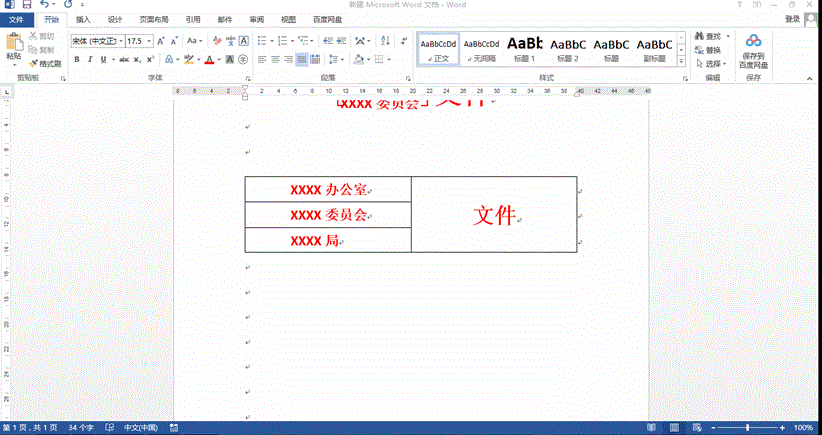
Task: Switch to the 插入 (Insert) tab
Action: (x=83, y=19)
